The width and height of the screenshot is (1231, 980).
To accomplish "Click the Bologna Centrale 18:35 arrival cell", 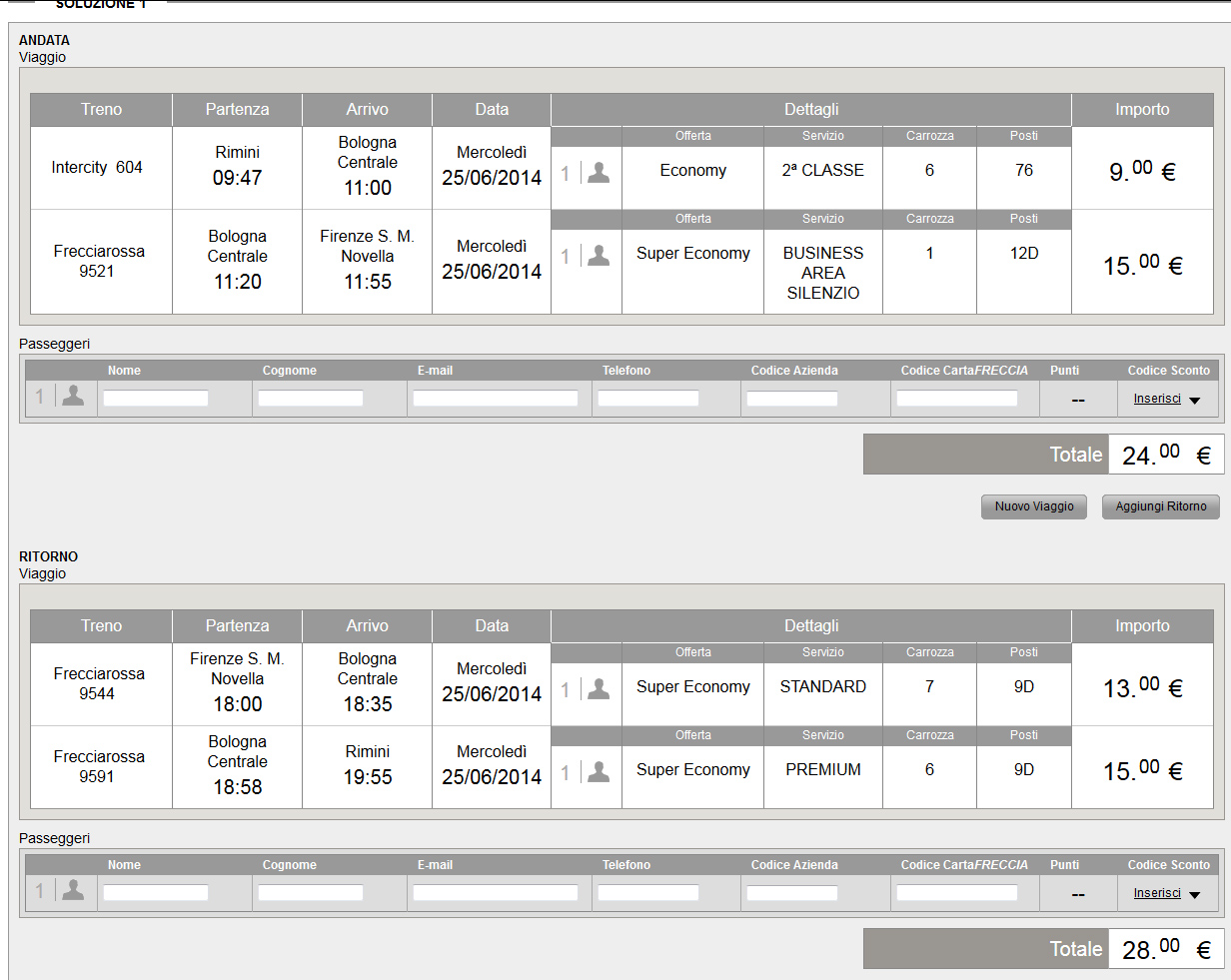I will tap(367, 684).
